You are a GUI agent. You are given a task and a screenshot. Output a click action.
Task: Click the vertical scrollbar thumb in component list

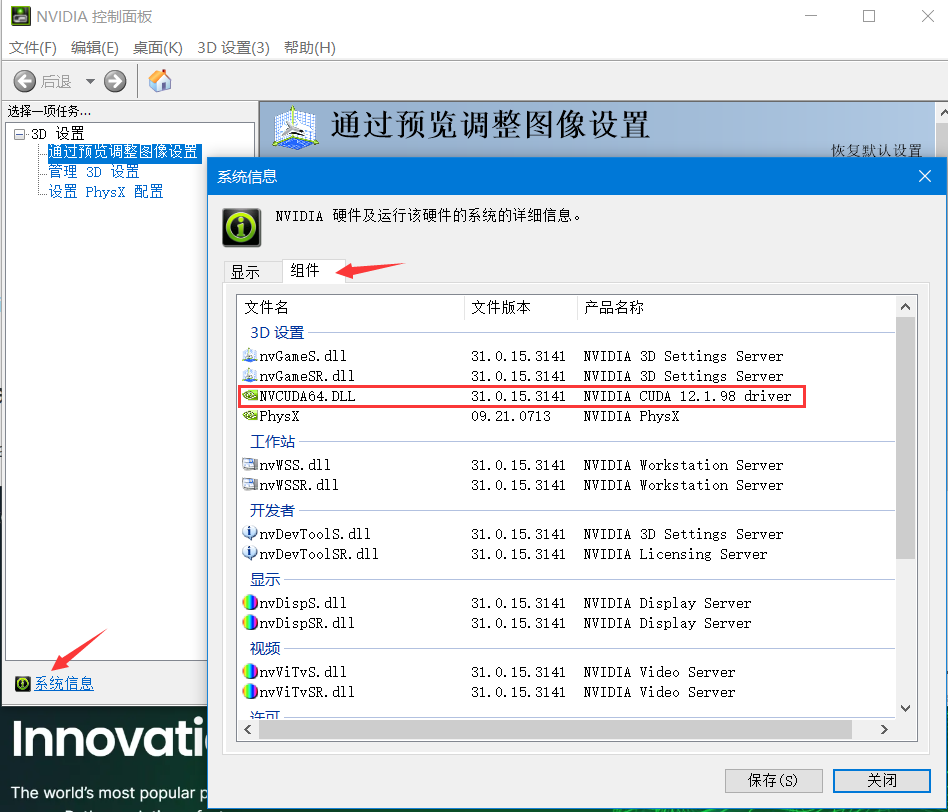tap(905, 438)
